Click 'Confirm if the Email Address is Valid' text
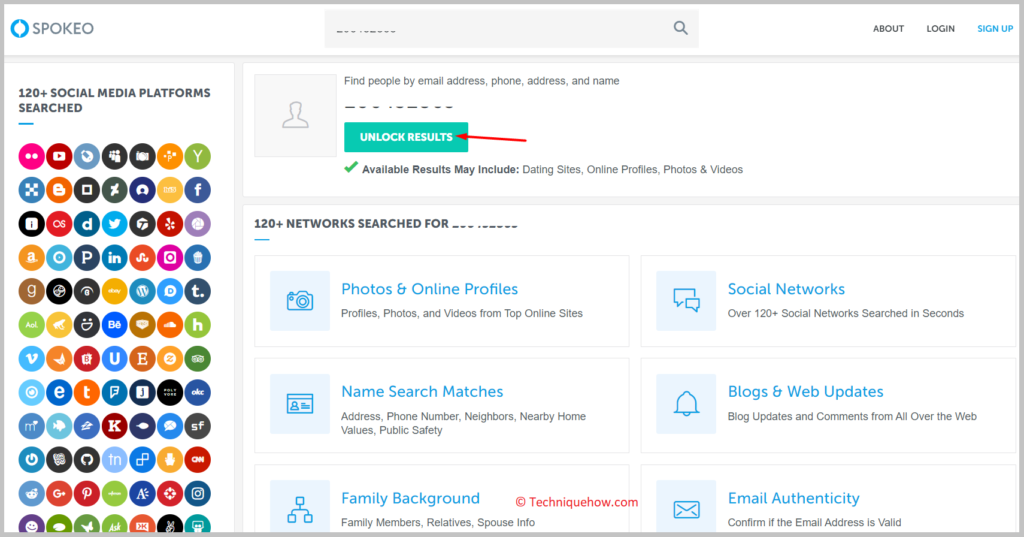The height and width of the screenshot is (537, 1024). click(x=814, y=523)
